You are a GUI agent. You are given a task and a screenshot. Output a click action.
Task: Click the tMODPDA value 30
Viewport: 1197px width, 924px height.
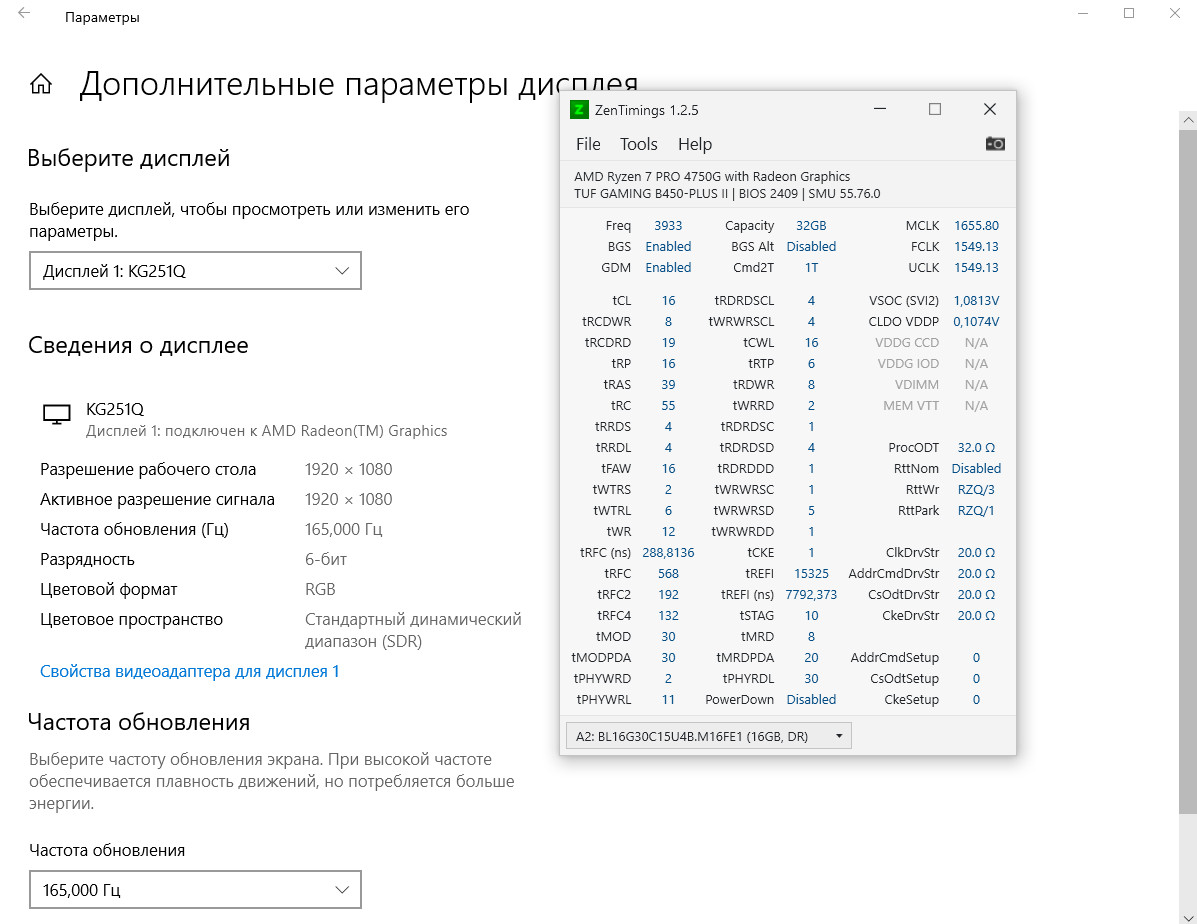coord(668,657)
